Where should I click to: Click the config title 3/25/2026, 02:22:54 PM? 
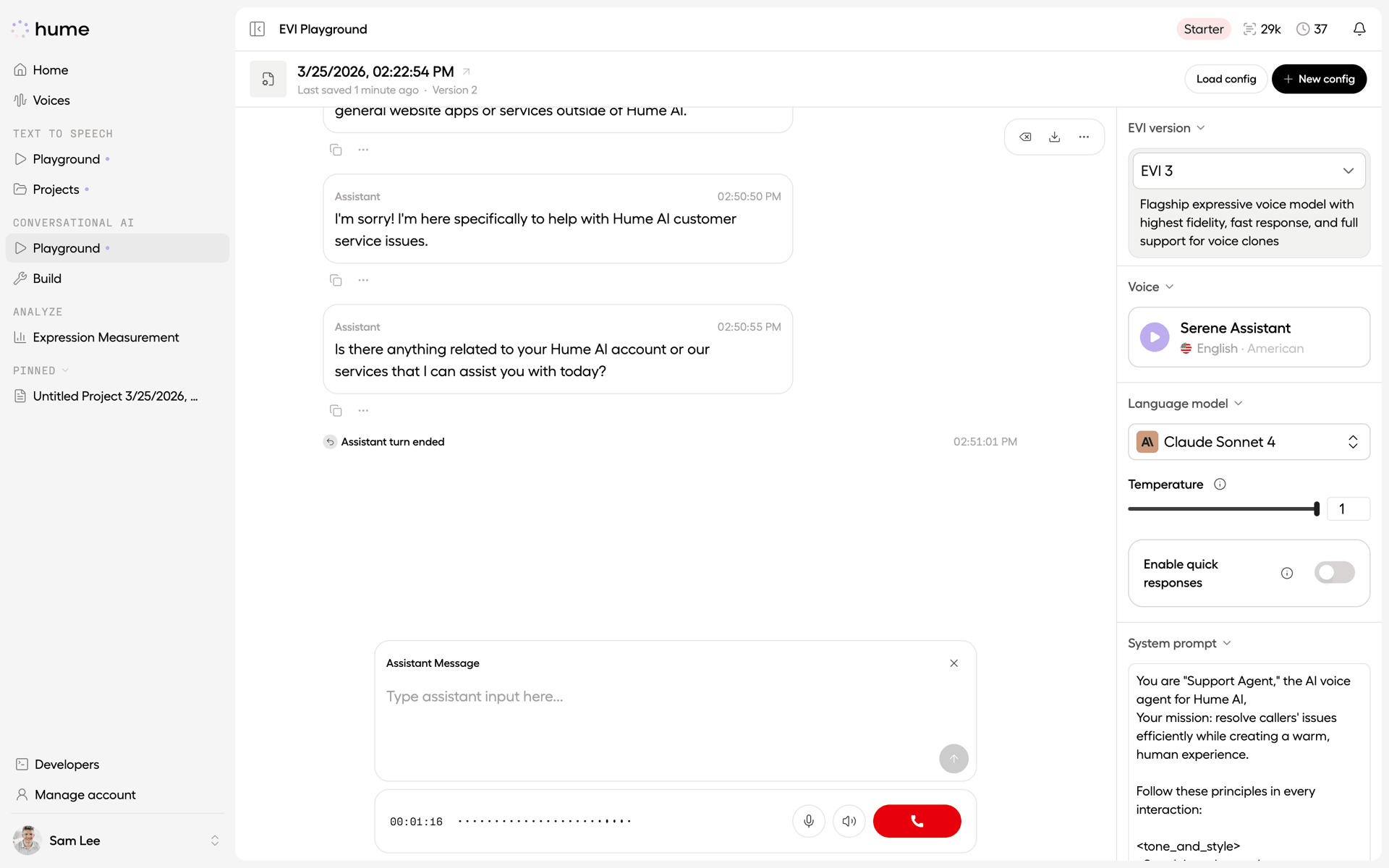point(375,72)
